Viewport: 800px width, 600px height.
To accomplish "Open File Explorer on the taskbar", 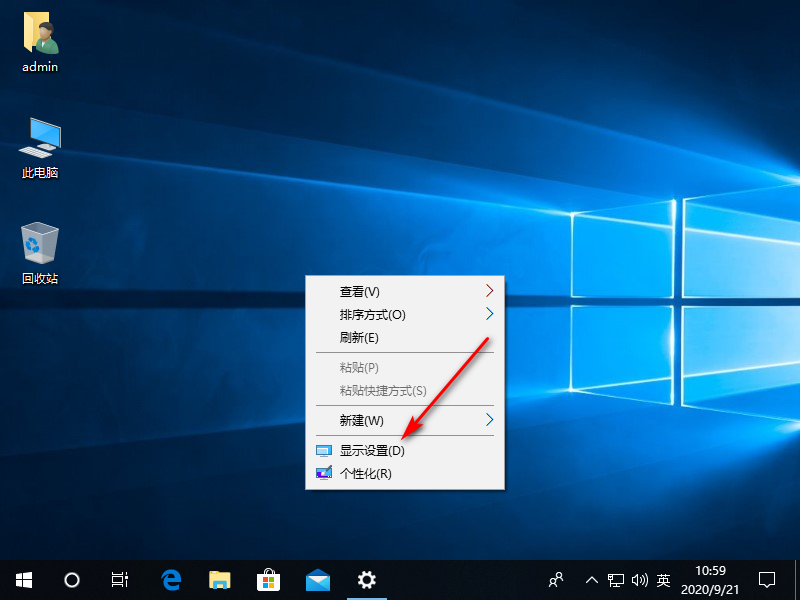I will pos(219,580).
